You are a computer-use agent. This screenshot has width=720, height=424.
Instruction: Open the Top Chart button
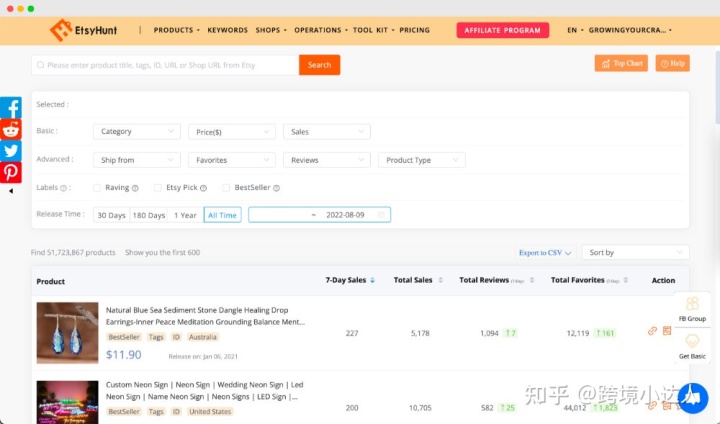[x=621, y=63]
